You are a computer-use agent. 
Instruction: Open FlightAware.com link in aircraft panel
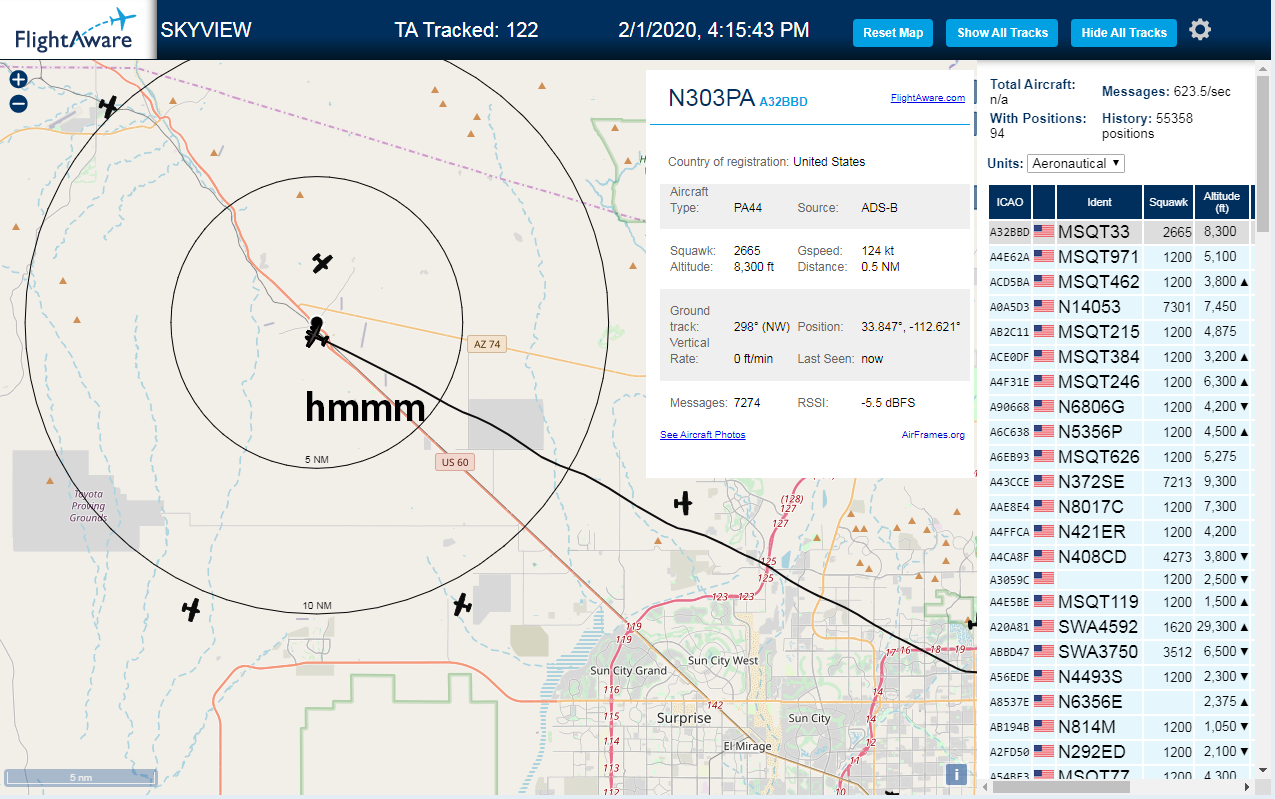click(x=928, y=98)
